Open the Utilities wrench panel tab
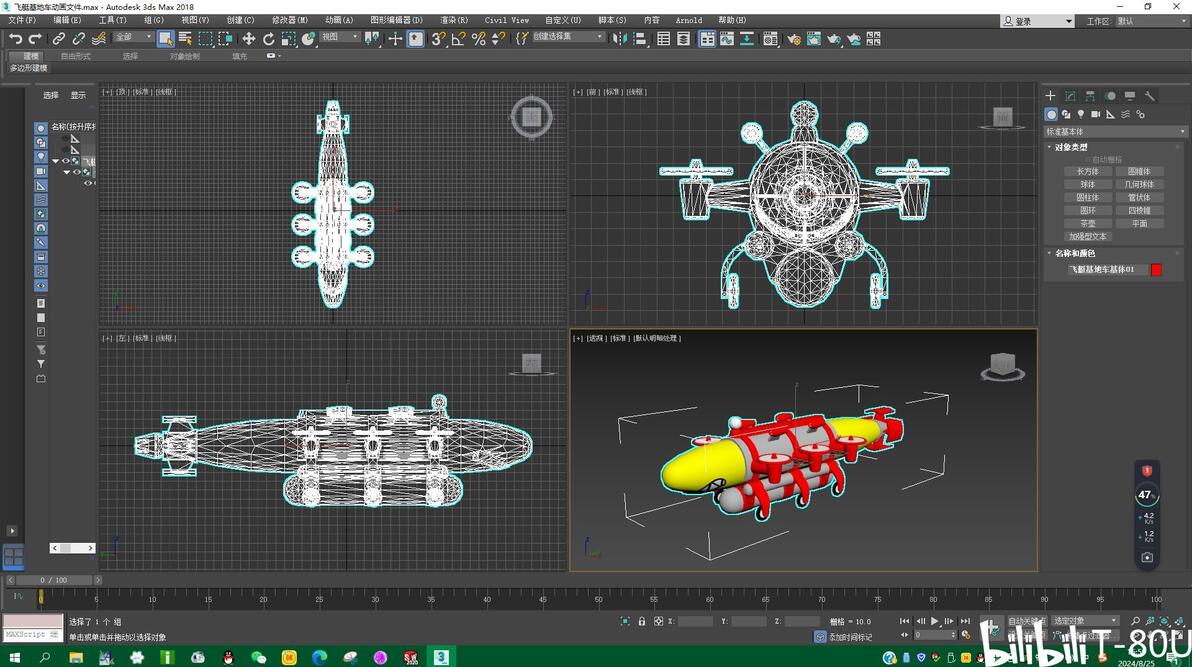Screen dimensions: 1192x667 [1149, 96]
